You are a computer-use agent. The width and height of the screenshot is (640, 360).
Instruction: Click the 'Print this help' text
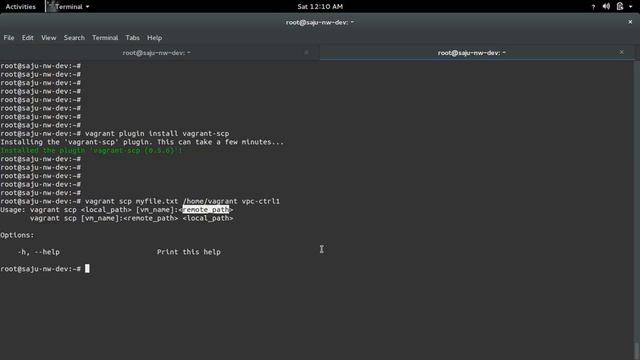tap(189, 252)
